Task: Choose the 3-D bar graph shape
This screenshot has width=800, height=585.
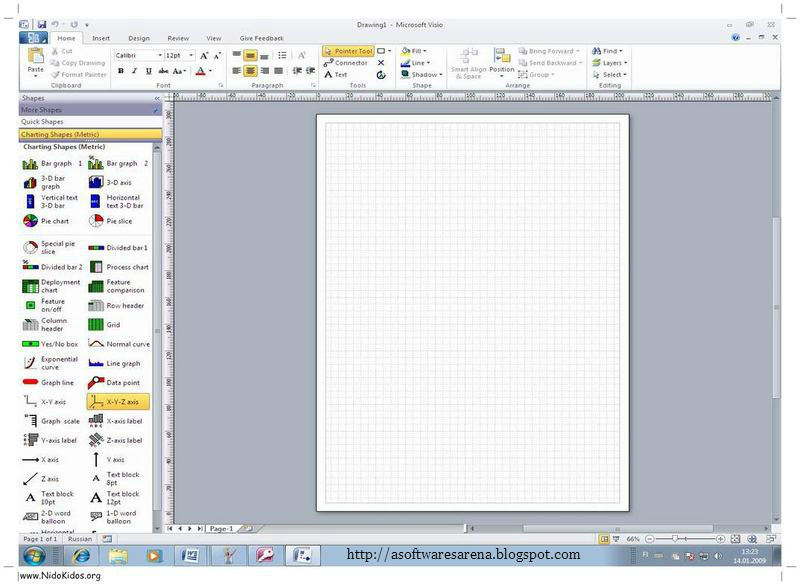Action: click(45, 182)
